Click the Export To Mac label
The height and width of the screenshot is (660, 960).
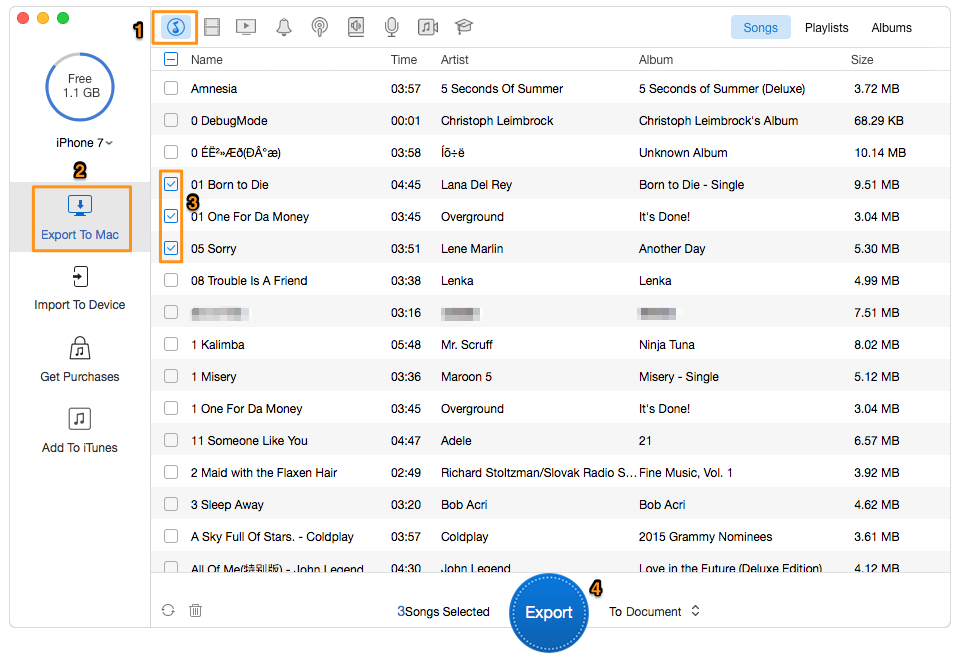pyautogui.click(x=80, y=234)
